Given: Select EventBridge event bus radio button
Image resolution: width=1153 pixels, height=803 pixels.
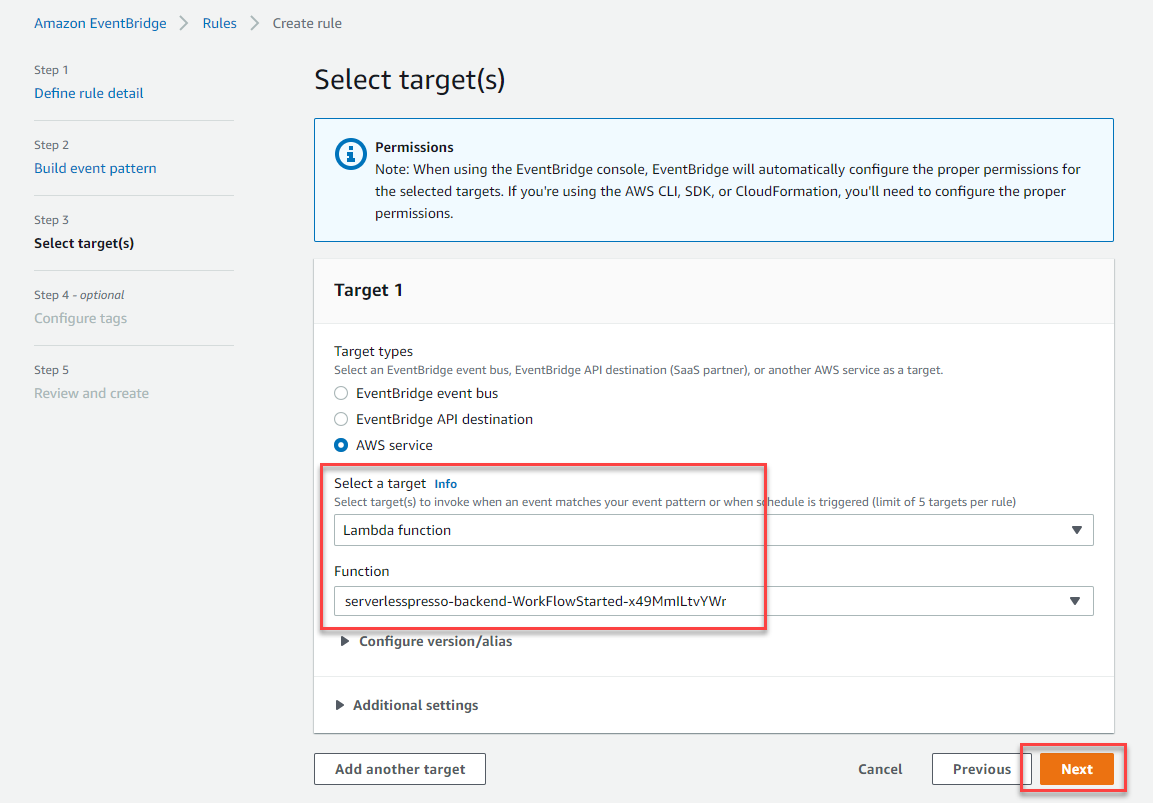Looking at the screenshot, I should (x=341, y=393).
